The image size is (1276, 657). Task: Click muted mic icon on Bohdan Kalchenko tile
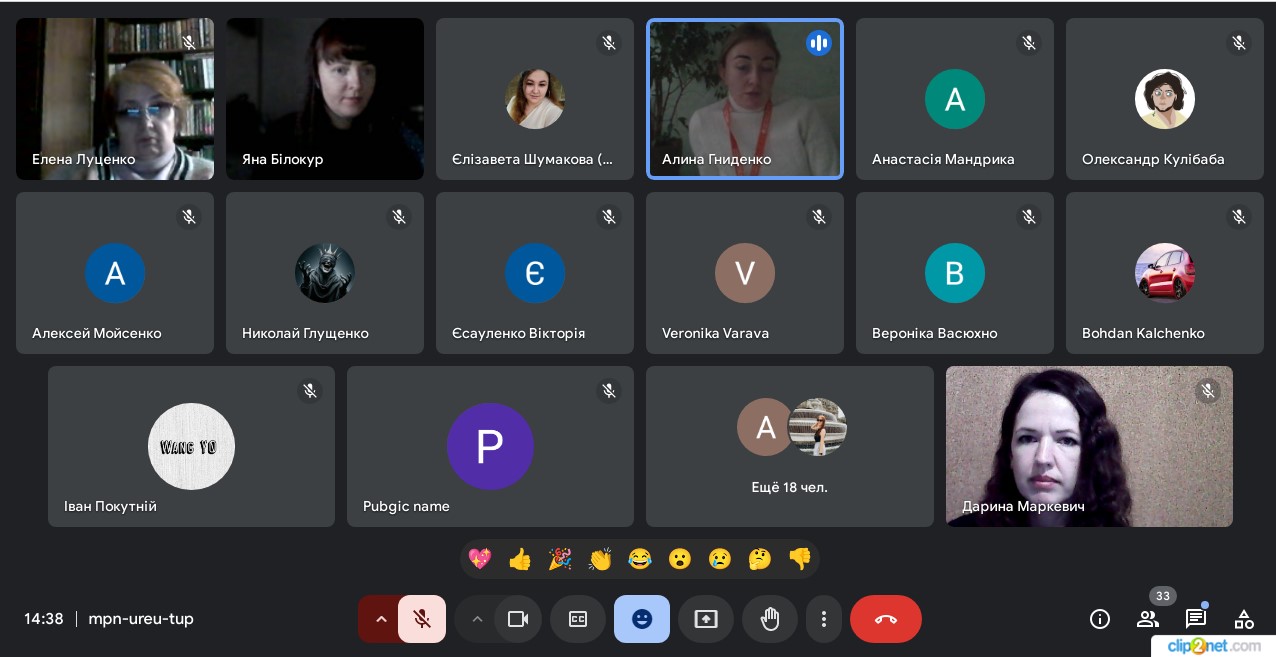(x=1239, y=217)
